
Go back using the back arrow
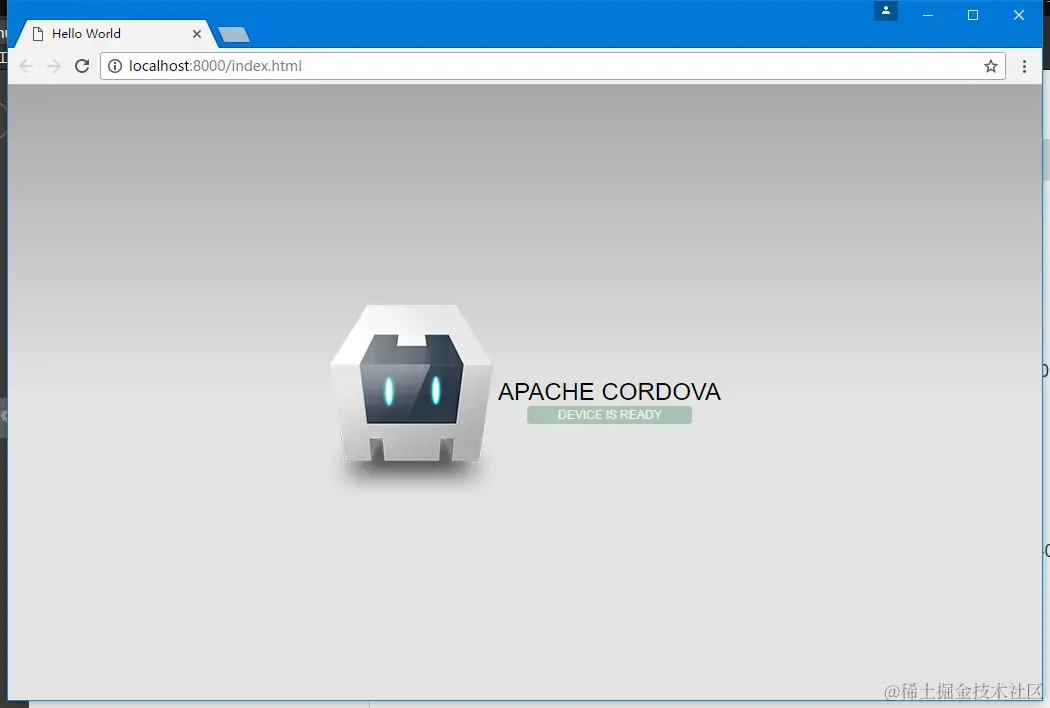pos(26,66)
